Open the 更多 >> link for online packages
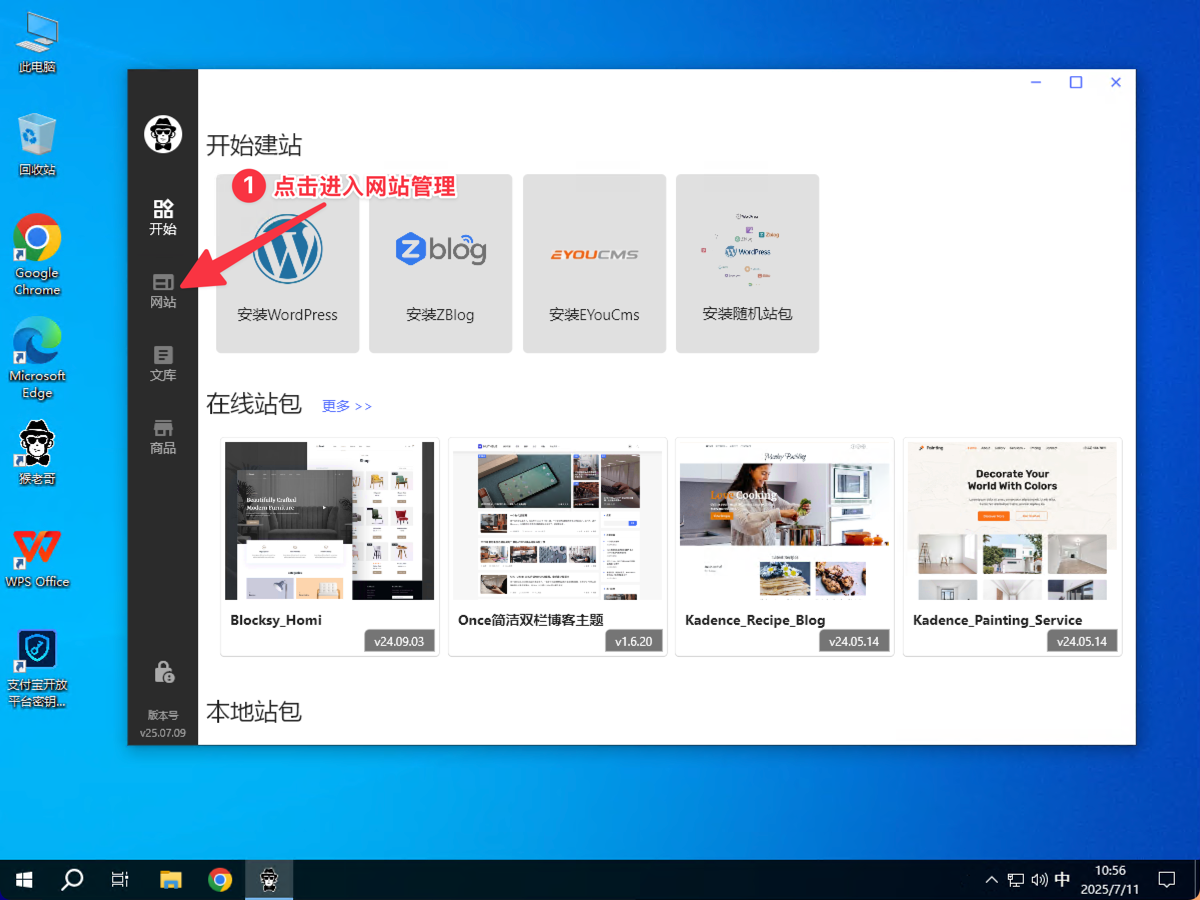 [x=347, y=406]
